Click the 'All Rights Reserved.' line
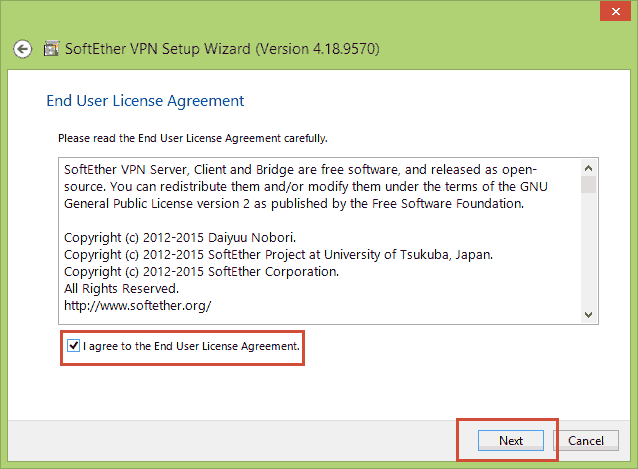The image size is (638, 469). (121, 288)
